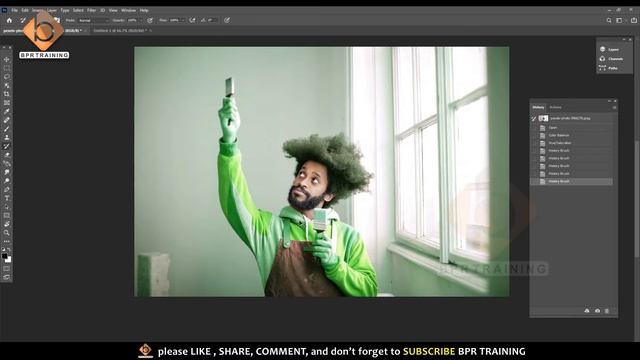Screen dimensions: 640x360
Task: Select the Dodge tool
Action: pos(7,181)
